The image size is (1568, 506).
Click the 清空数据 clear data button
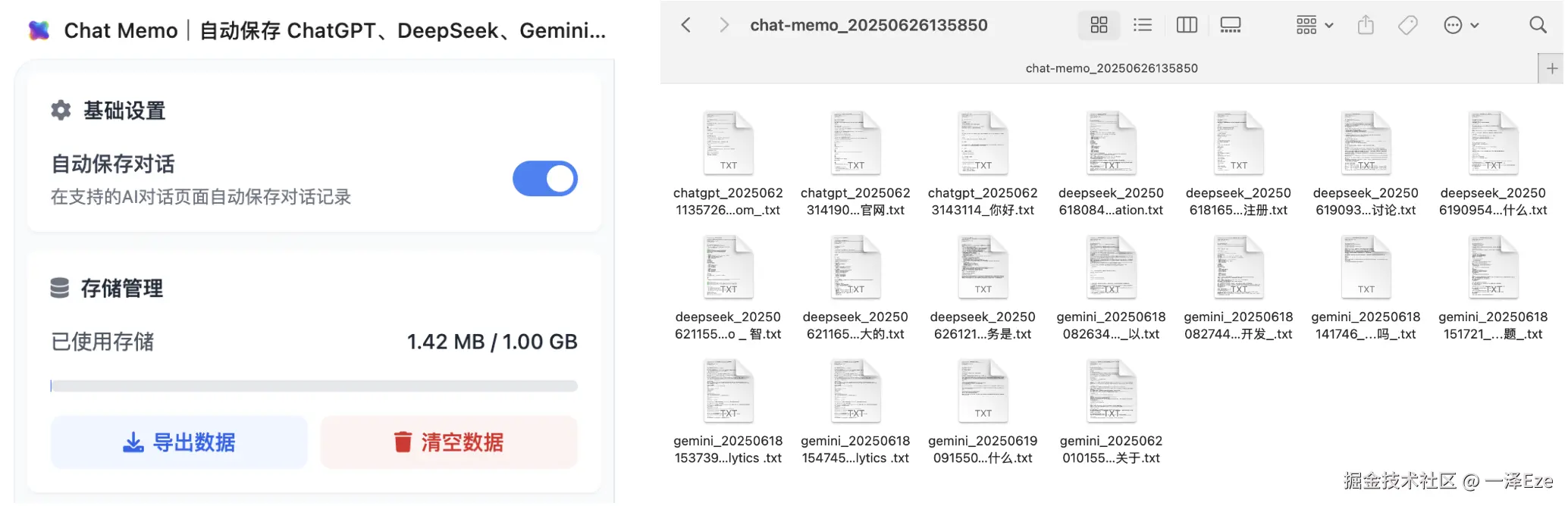(449, 442)
